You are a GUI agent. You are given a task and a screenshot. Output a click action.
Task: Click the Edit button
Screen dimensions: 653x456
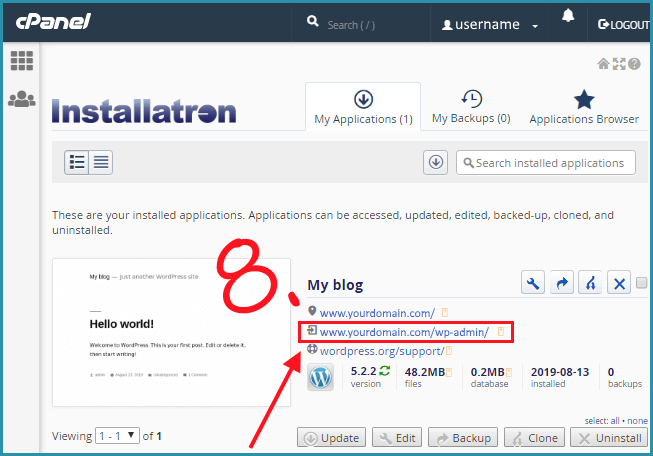[397, 438]
